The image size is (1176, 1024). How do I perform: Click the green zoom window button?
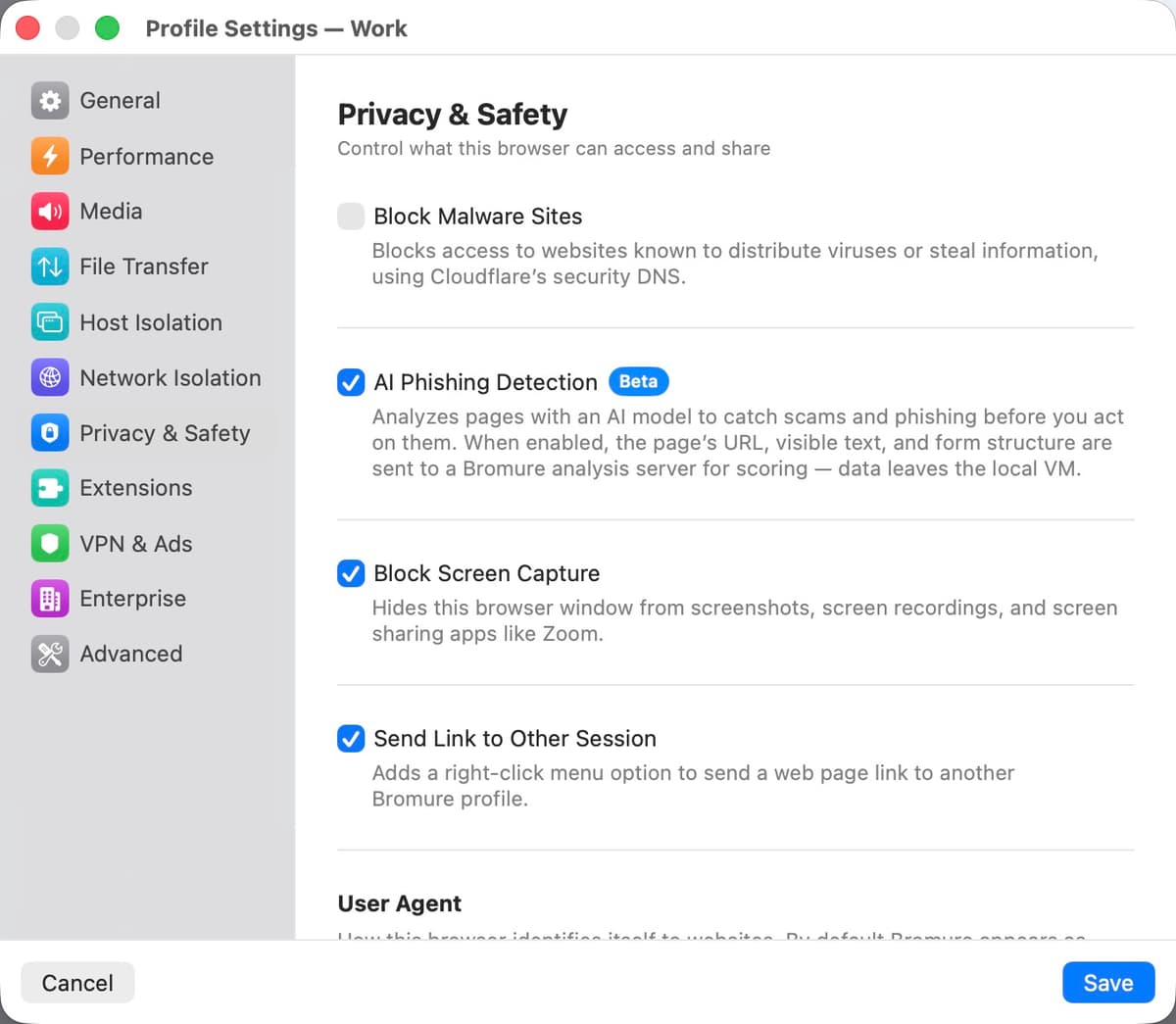pyautogui.click(x=107, y=28)
